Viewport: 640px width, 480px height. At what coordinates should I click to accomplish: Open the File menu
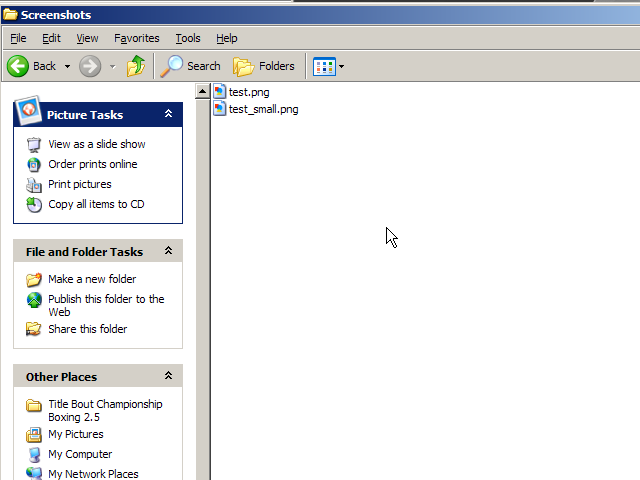pyautogui.click(x=18, y=38)
